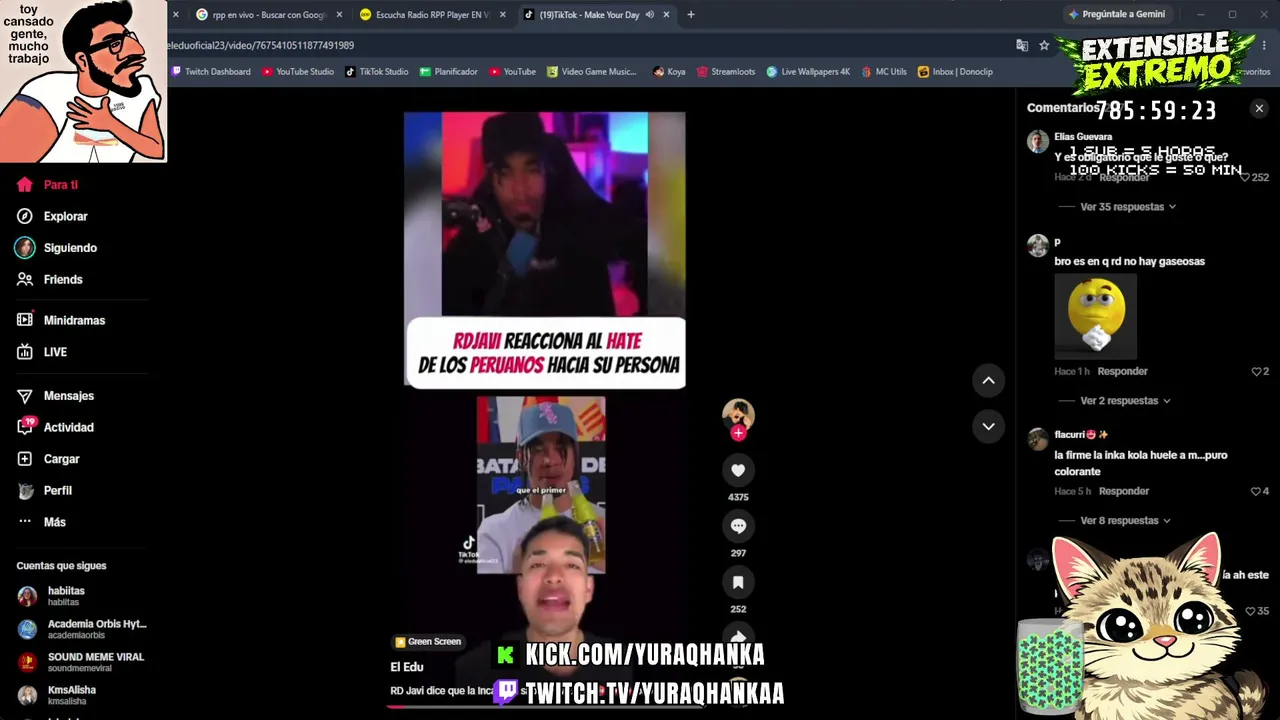Open habiitas followed account

coord(82,596)
